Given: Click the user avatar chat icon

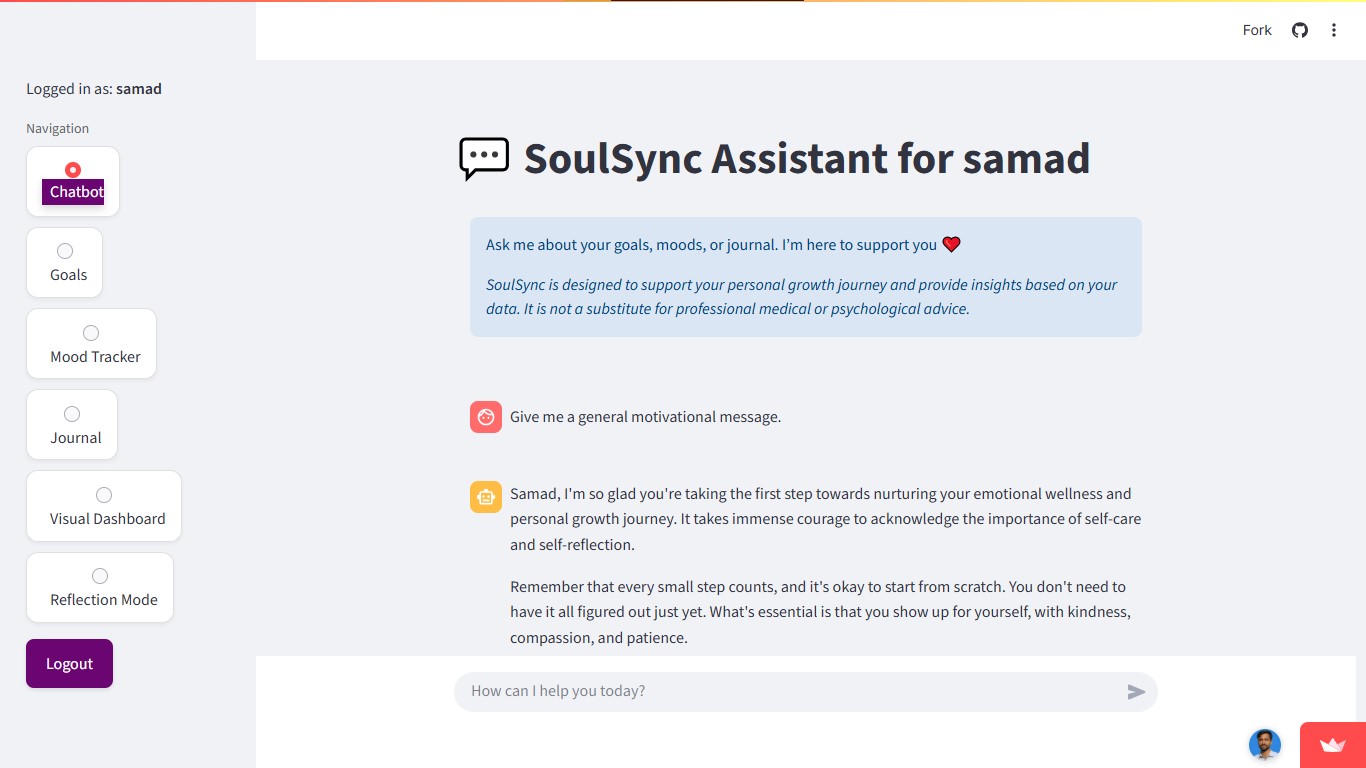Looking at the screenshot, I should (x=486, y=417).
